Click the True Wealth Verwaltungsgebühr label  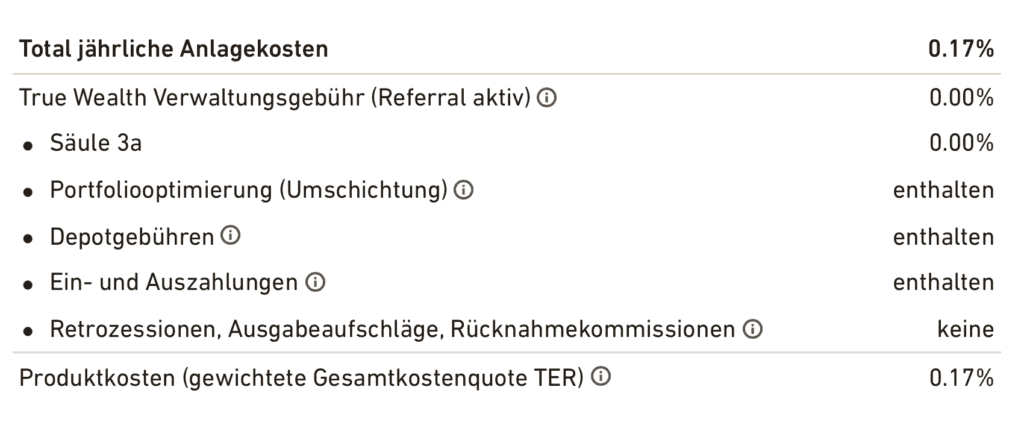pos(274,98)
